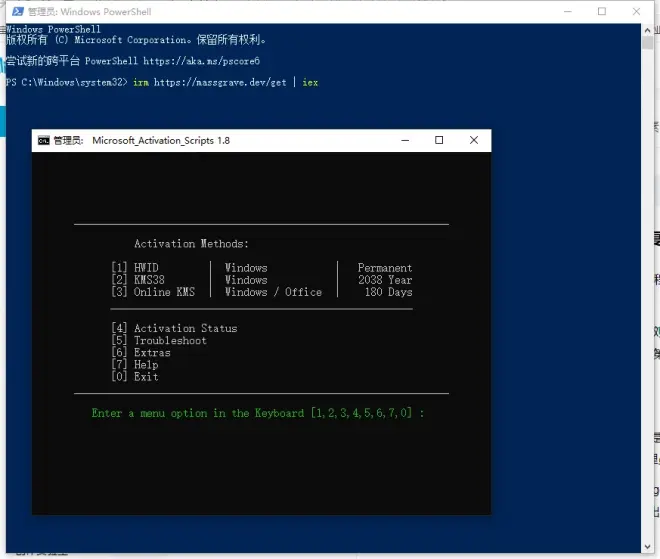Select the '[0] Exit' line

pyautogui.click(x=135, y=377)
